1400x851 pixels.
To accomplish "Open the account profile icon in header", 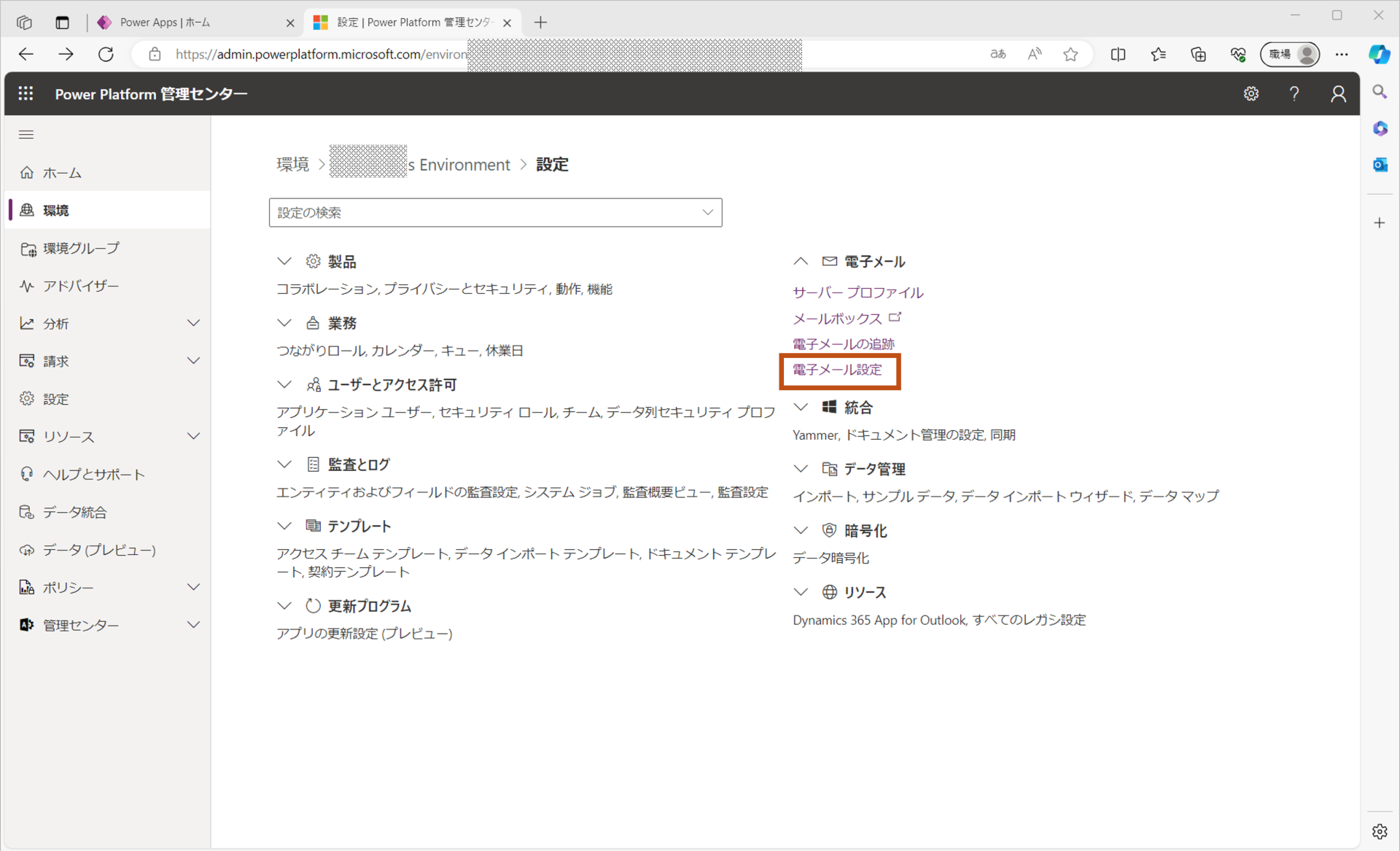I will (x=1338, y=93).
